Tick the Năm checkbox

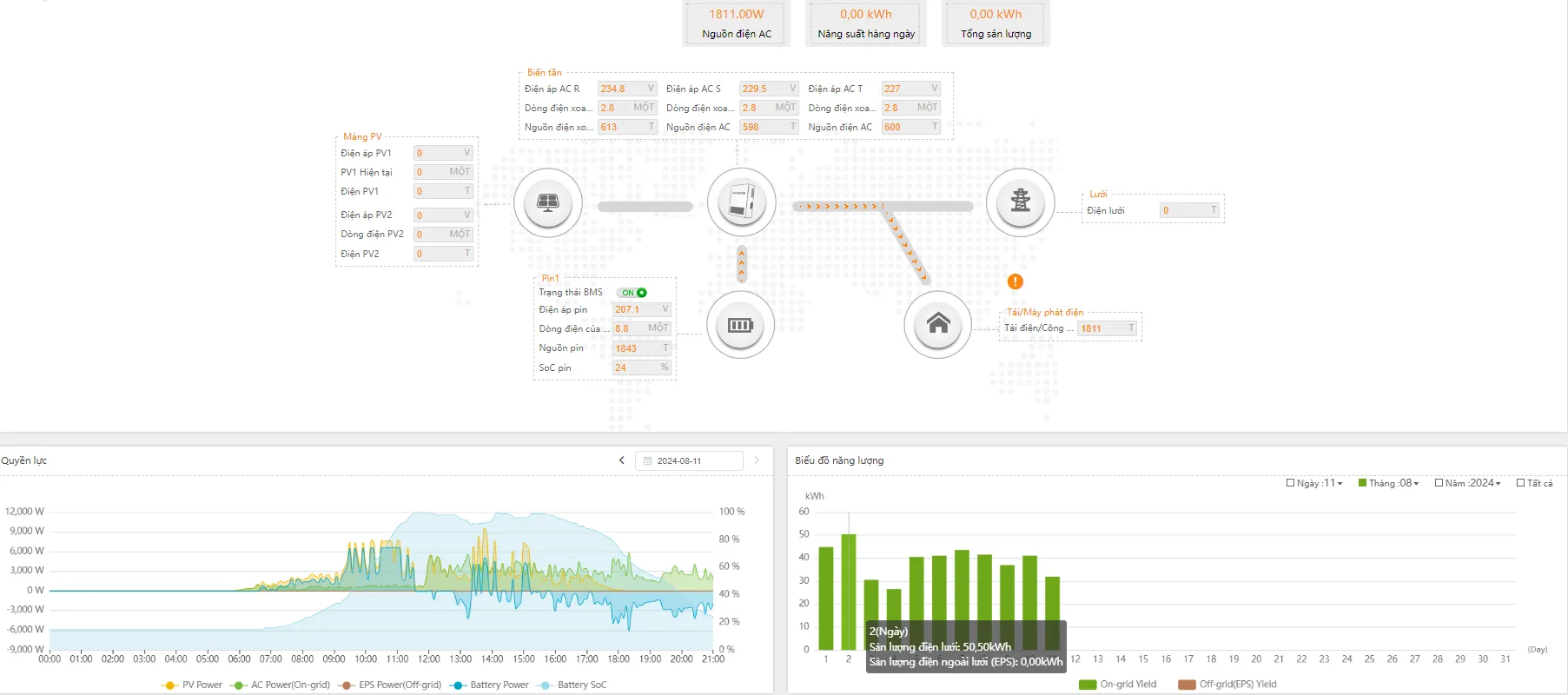(1439, 483)
